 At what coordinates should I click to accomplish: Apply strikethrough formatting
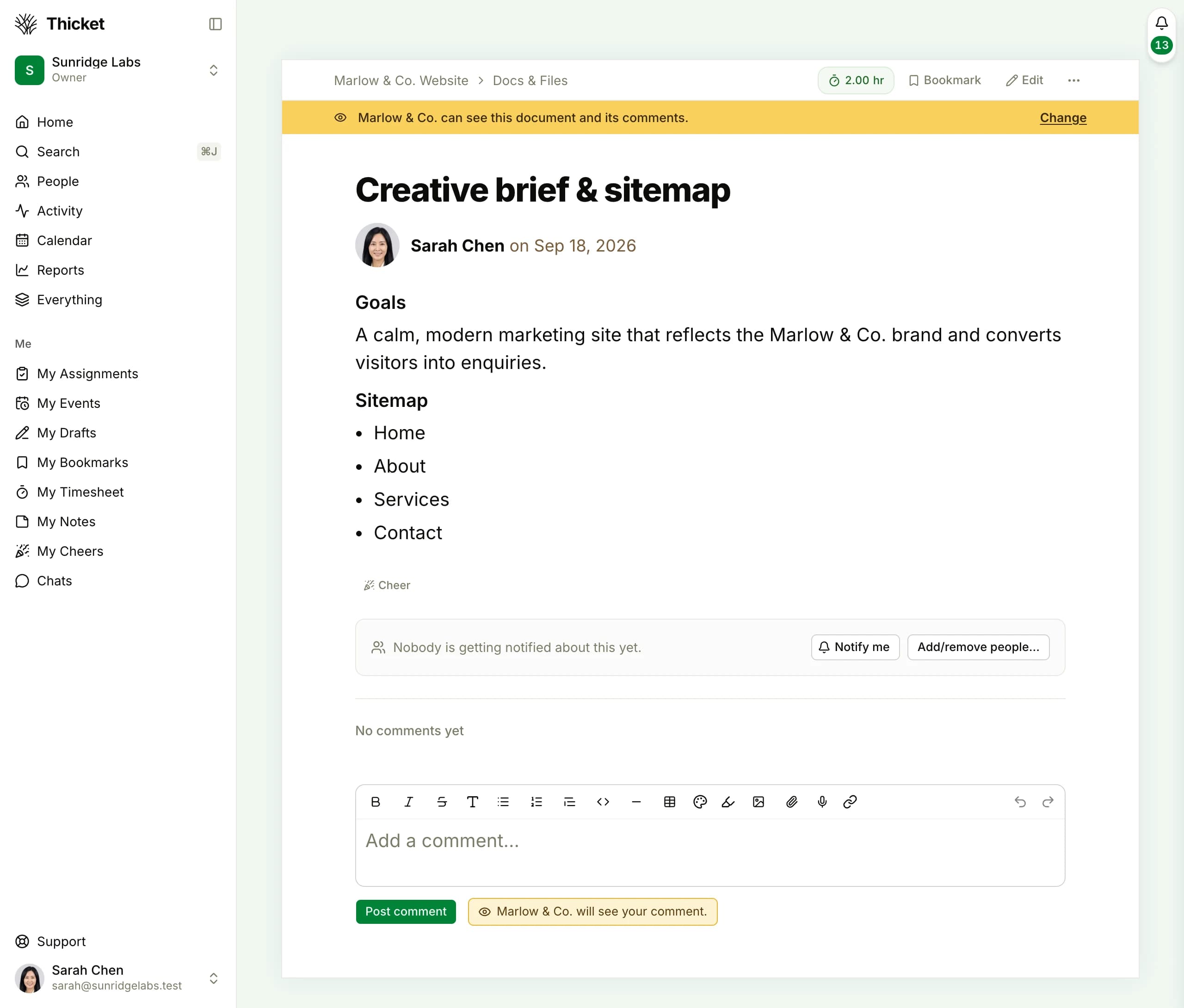[x=442, y=802]
